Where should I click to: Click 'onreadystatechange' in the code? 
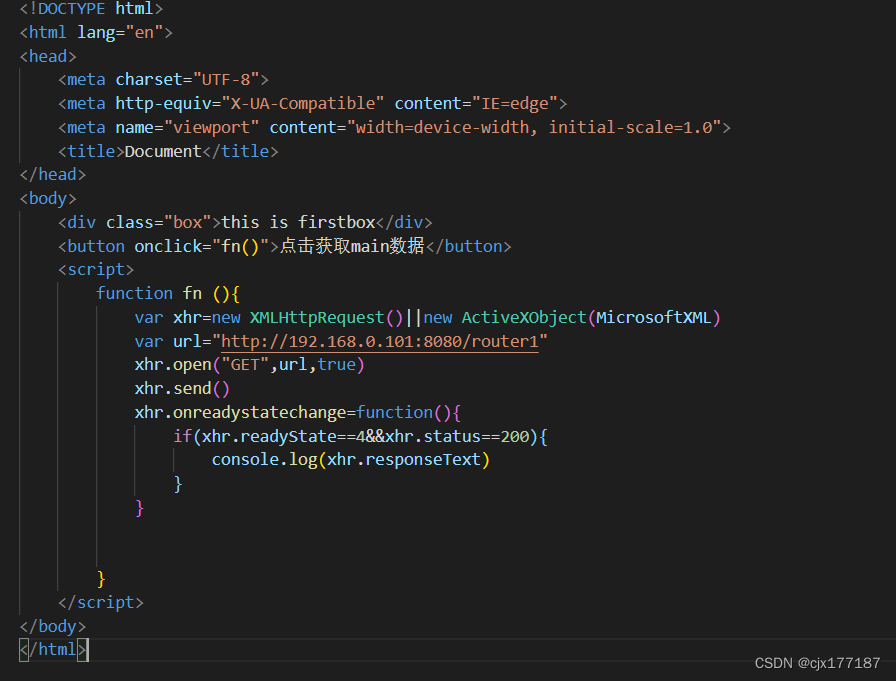pos(259,412)
